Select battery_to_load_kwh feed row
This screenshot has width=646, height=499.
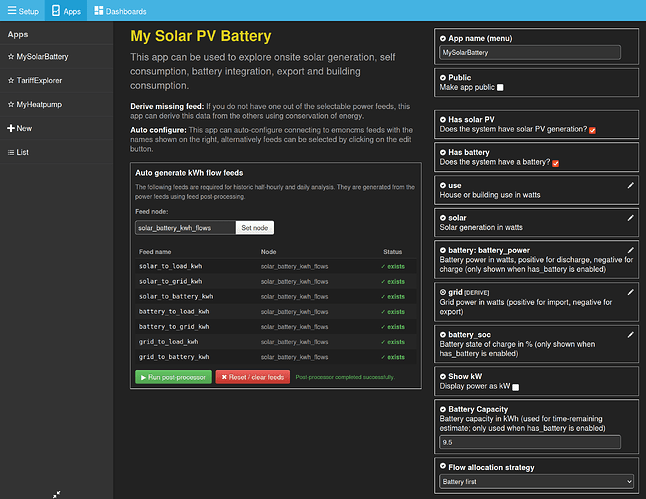(276, 312)
